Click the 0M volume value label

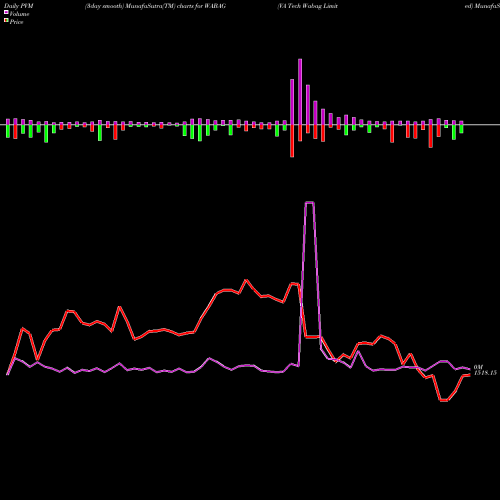478,367
